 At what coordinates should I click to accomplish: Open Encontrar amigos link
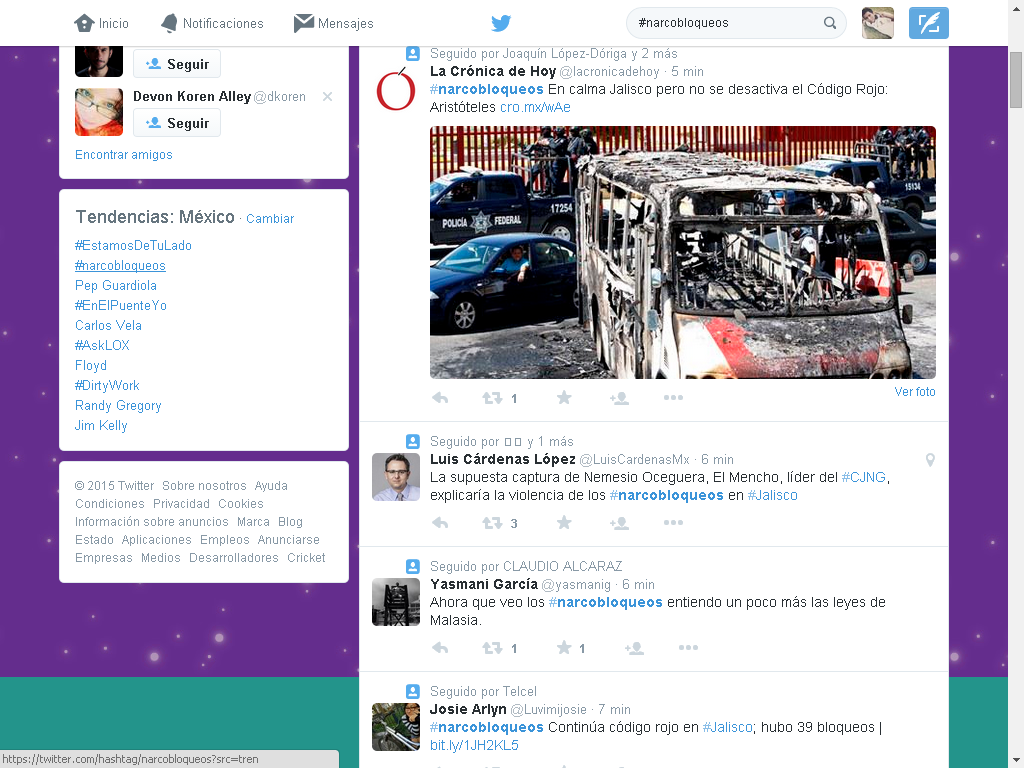(123, 155)
